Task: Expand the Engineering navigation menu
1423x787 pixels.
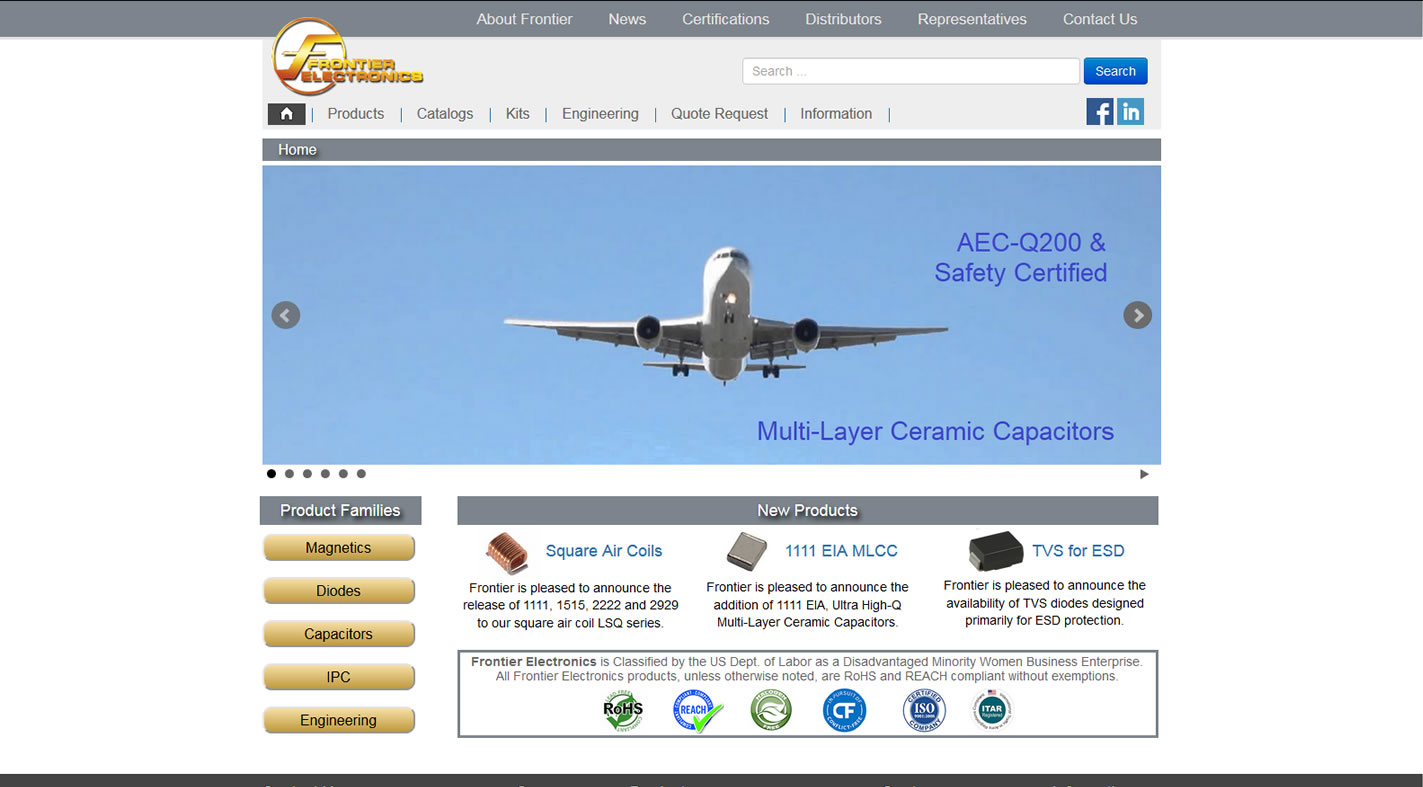Action: 600,114
